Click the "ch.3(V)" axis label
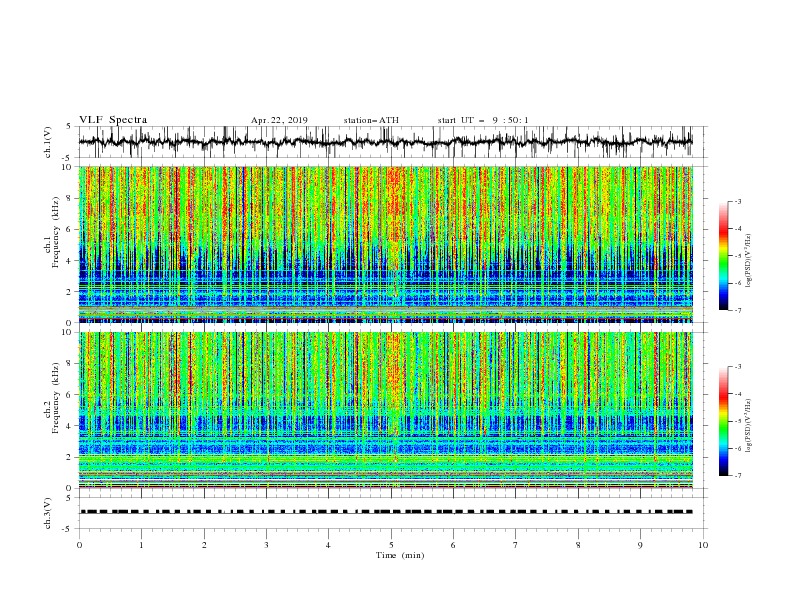792x612 pixels. click(x=48, y=513)
